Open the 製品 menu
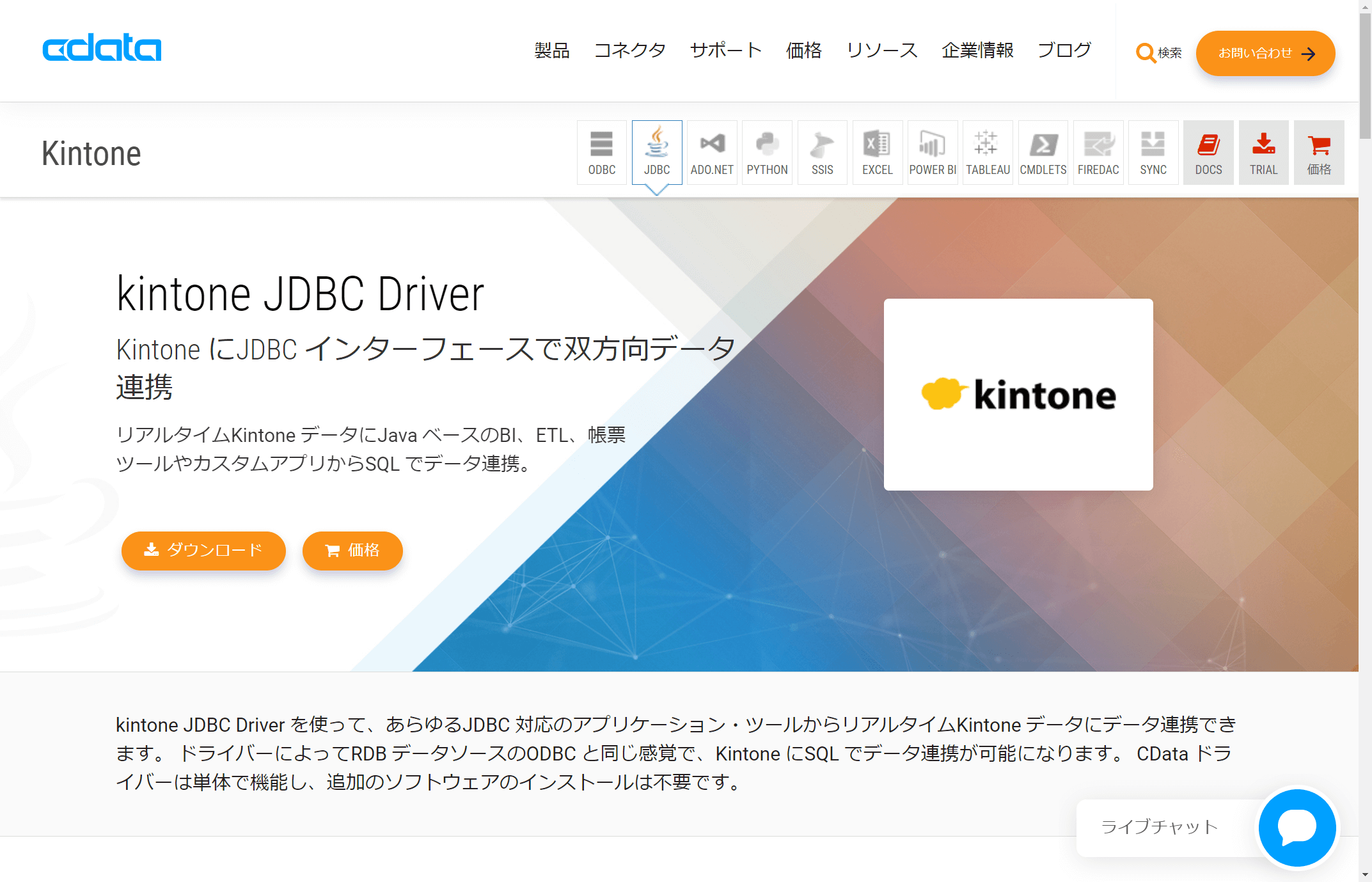Screen dimensions: 1372x882 pyautogui.click(x=551, y=51)
